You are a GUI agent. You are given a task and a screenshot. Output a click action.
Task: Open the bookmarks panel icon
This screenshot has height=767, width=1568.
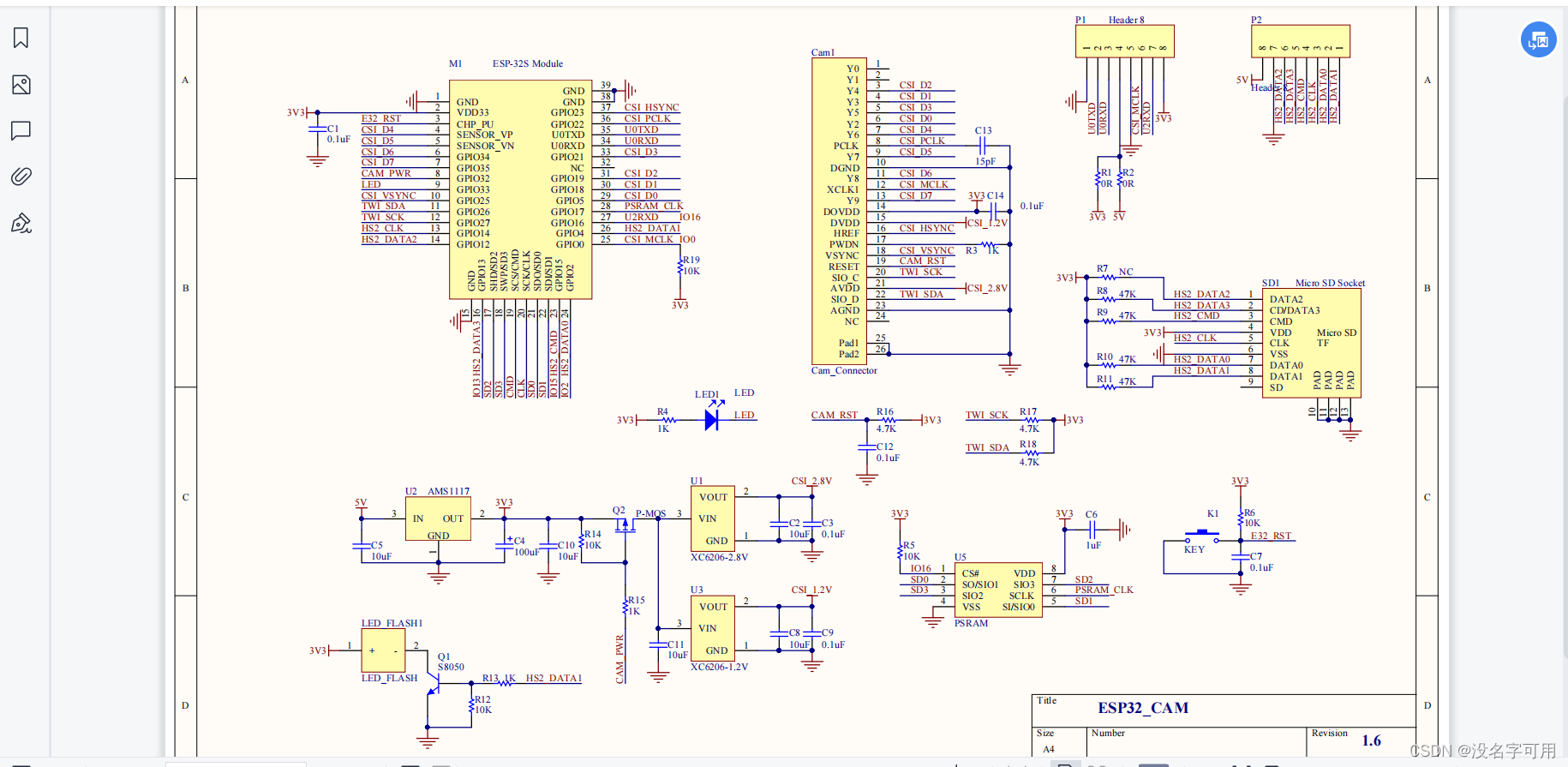click(21, 38)
